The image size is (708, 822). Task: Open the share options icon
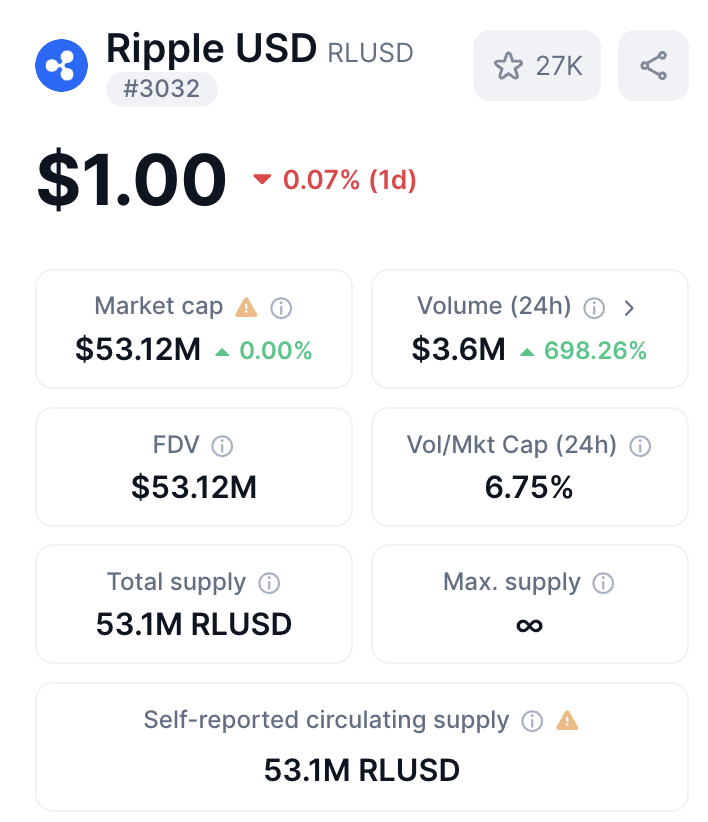[653, 66]
